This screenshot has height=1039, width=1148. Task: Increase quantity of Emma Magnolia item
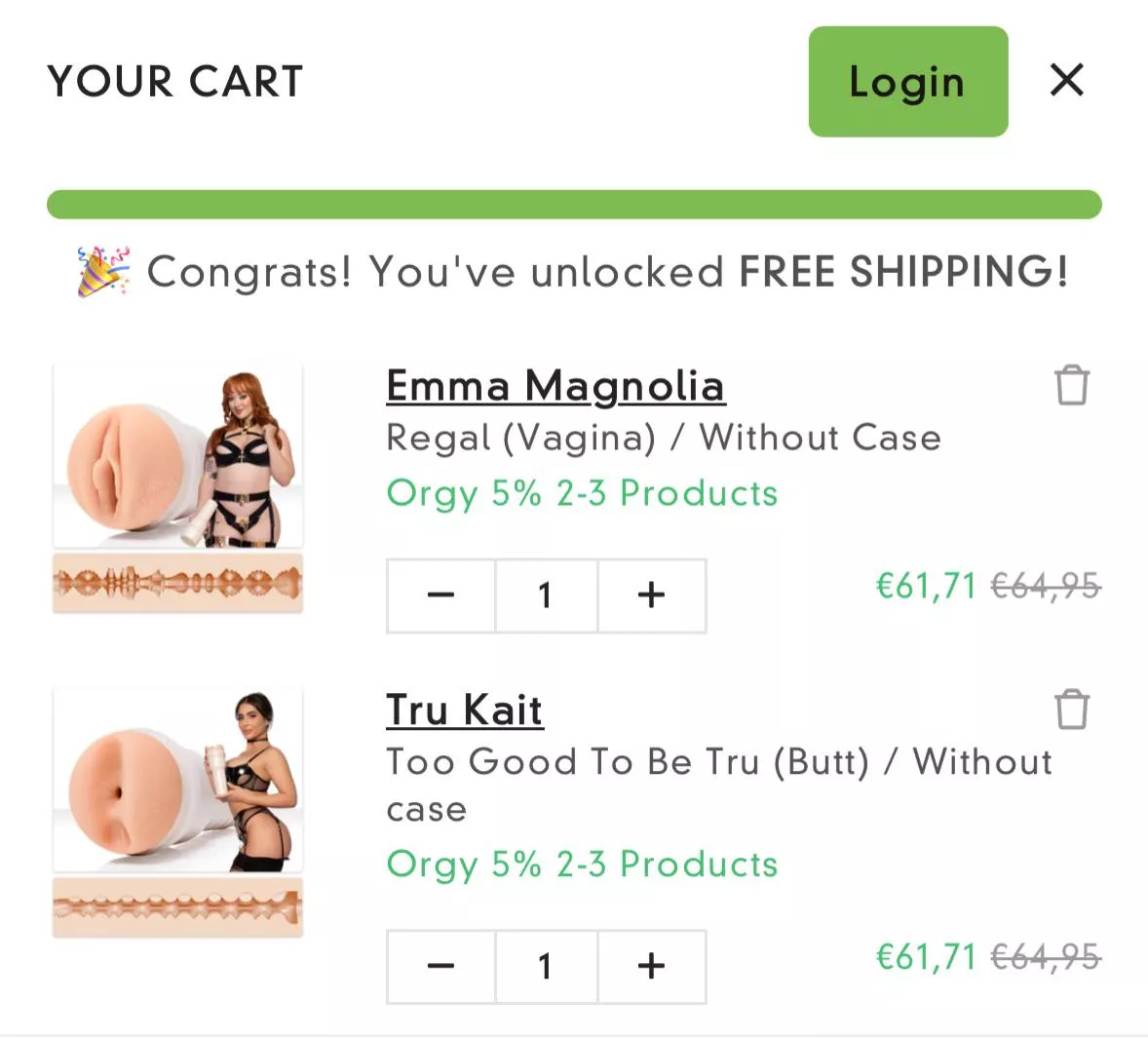[651, 596]
